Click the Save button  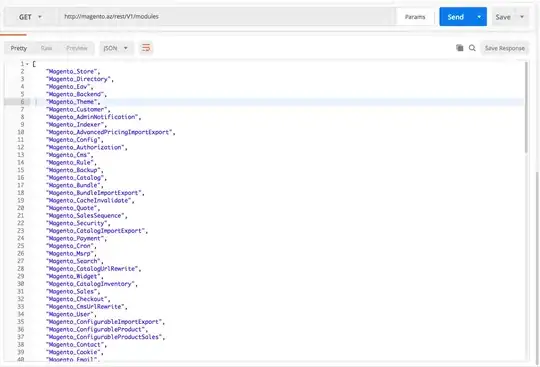tap(503, 17)
